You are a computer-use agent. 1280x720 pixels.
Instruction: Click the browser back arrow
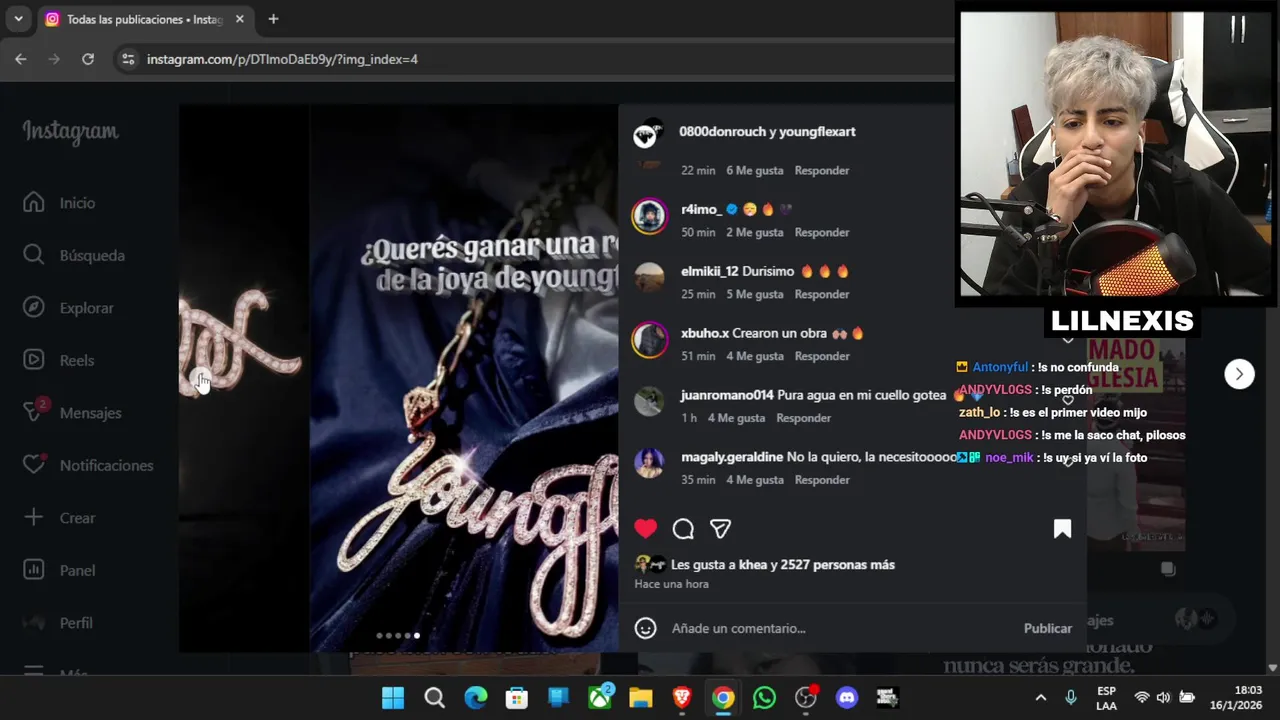click(x=21, y=59)
